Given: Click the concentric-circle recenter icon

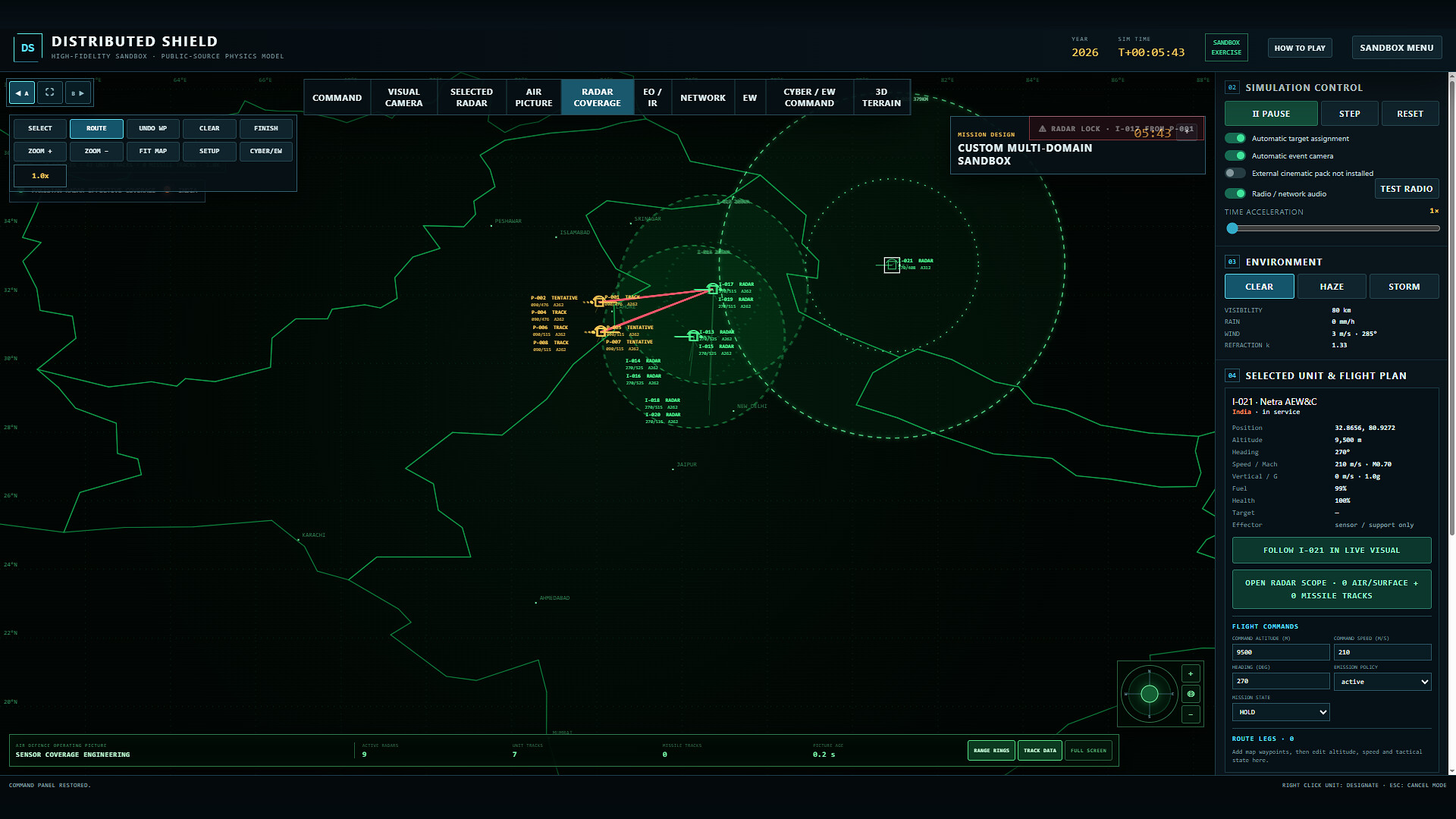Looking at the screenshot, I should point(1191,694).
